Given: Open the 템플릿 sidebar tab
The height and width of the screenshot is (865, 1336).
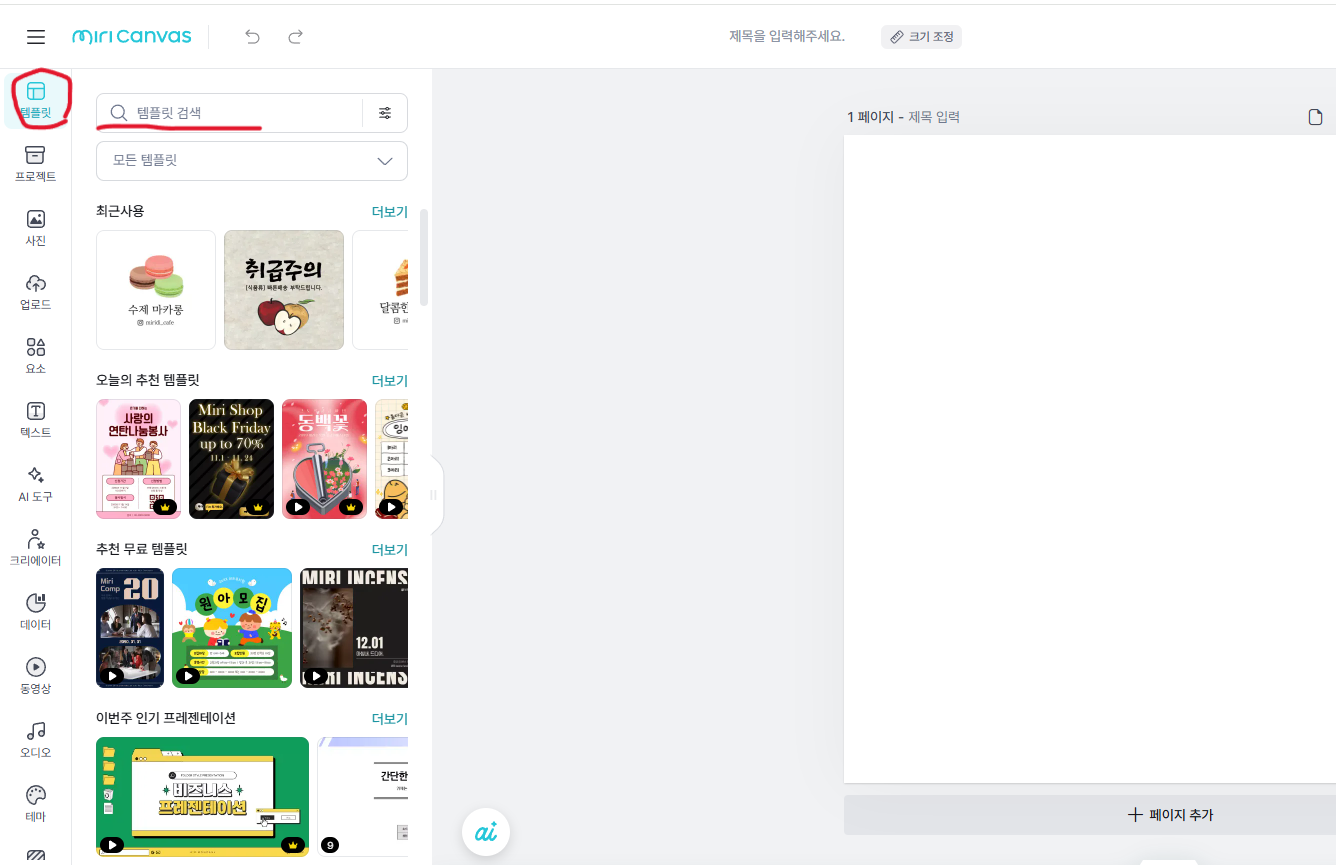Looking at the screenshot, I should [x=36, y=100].
